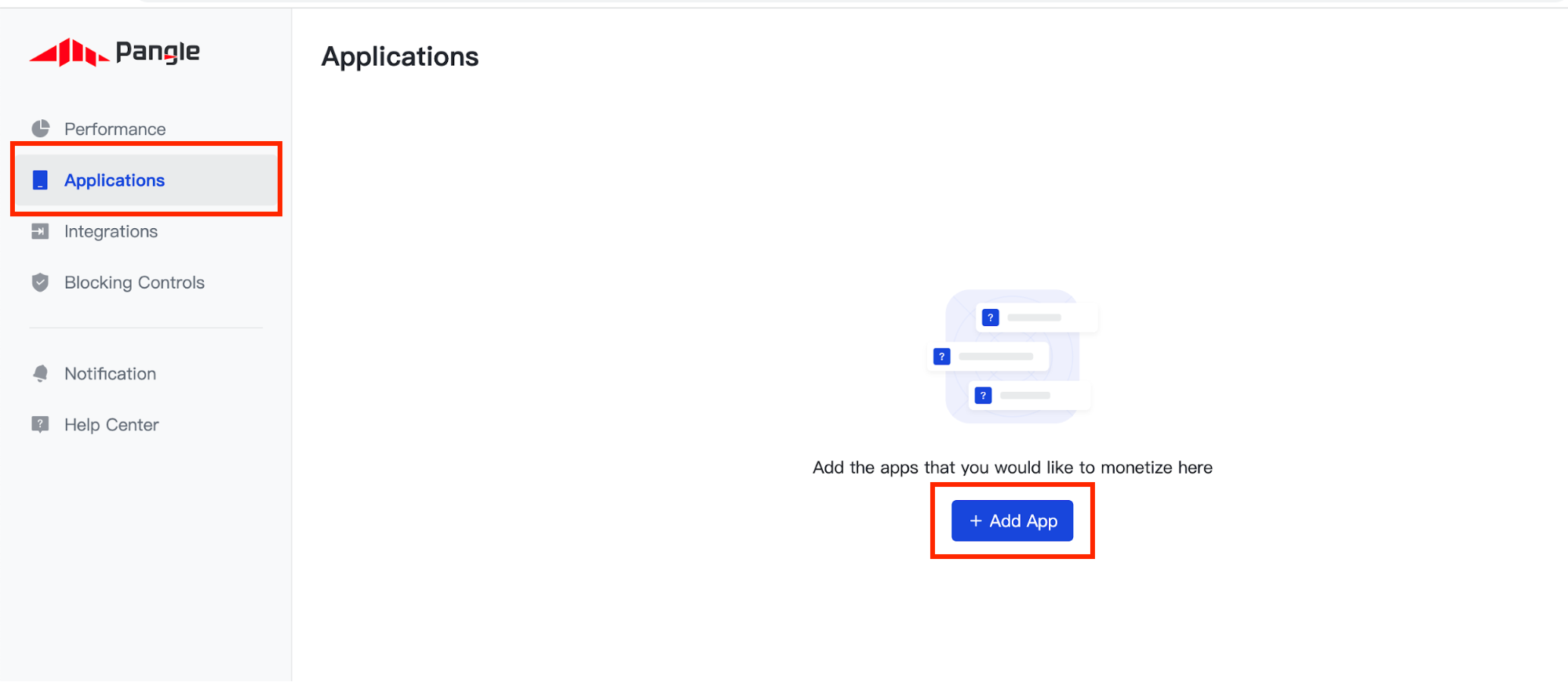Click the topmost question mark card in illustration
Image resolution: width=1568 pixels, height=682 pixels.
click(1035, 317)
